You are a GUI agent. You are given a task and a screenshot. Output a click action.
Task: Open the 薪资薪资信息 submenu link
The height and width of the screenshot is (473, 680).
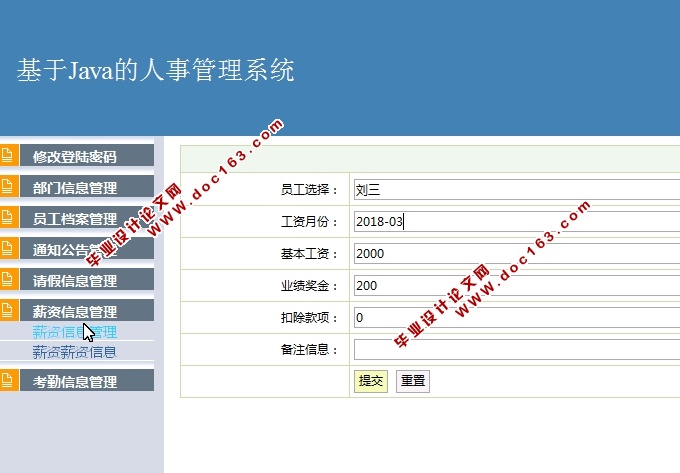pos(75,352)
